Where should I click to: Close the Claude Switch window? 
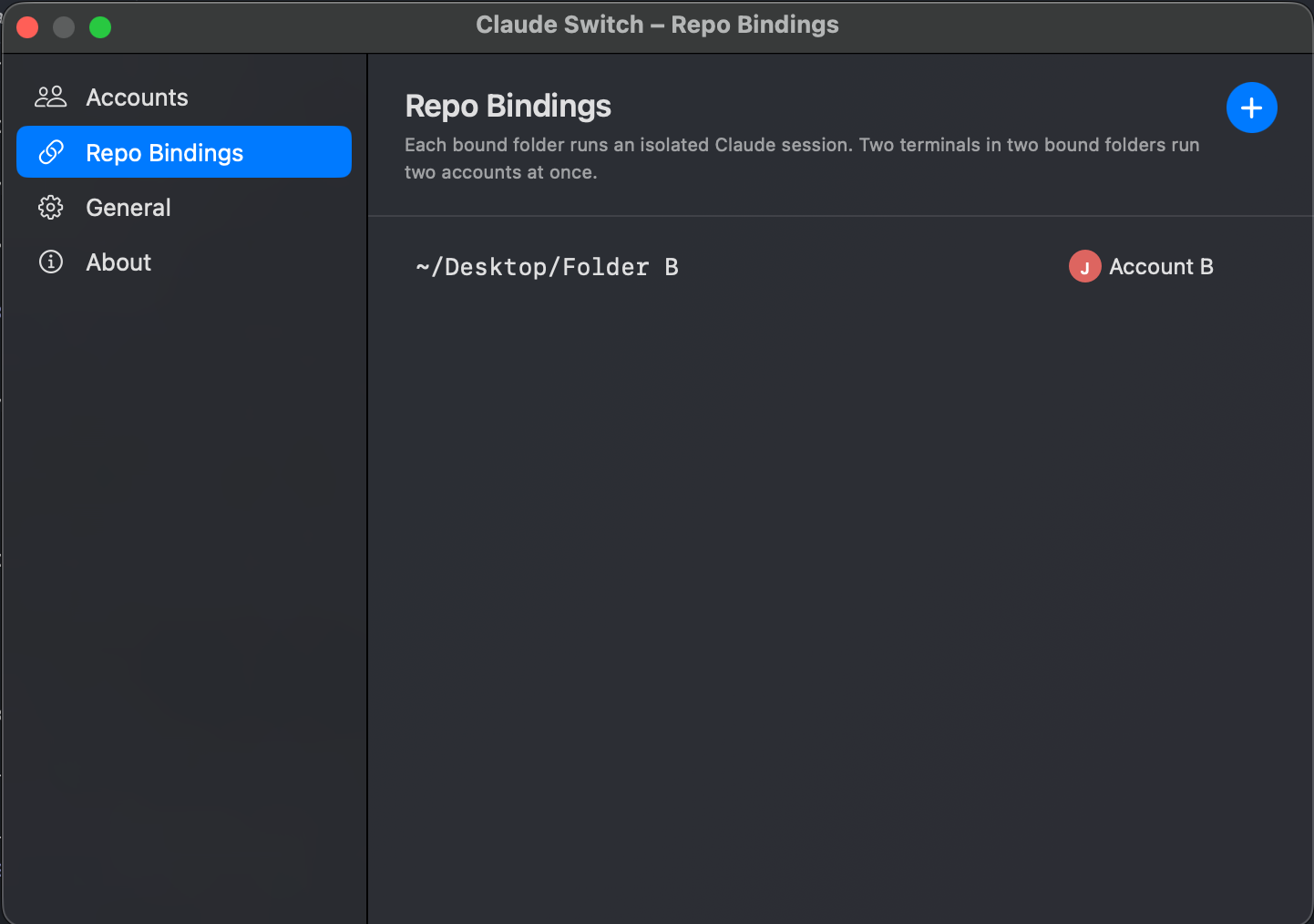point(27,27)
